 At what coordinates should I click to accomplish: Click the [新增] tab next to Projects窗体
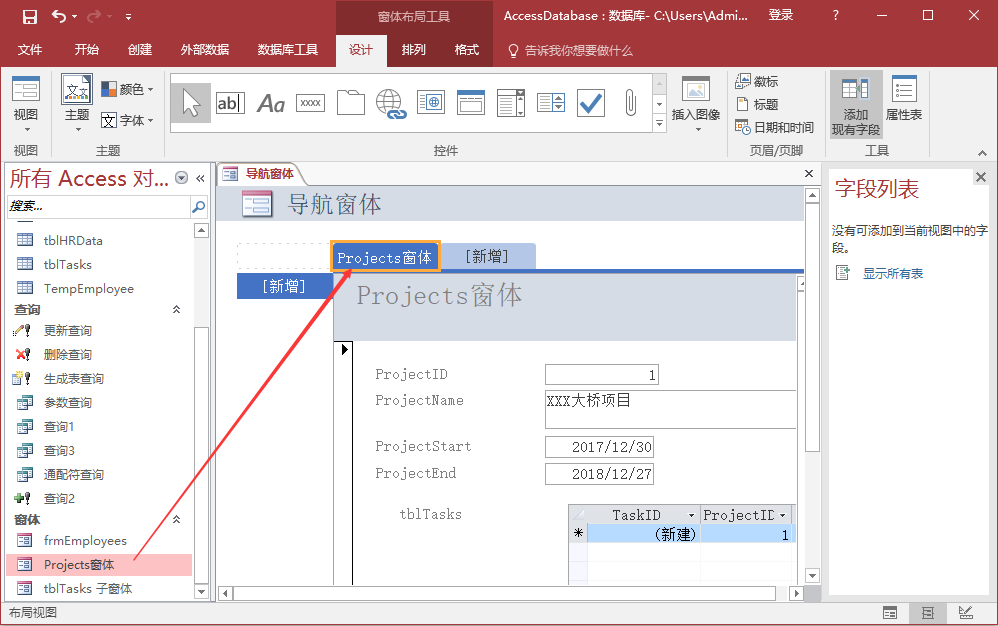[x=487, y=257]
